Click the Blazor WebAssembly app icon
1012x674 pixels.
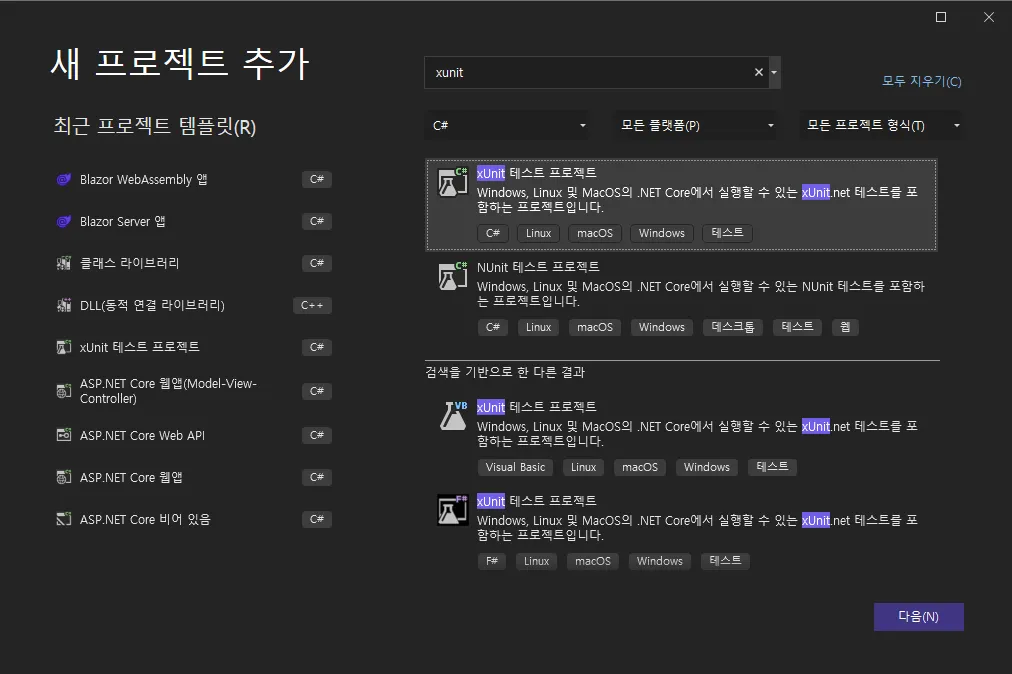63,179
